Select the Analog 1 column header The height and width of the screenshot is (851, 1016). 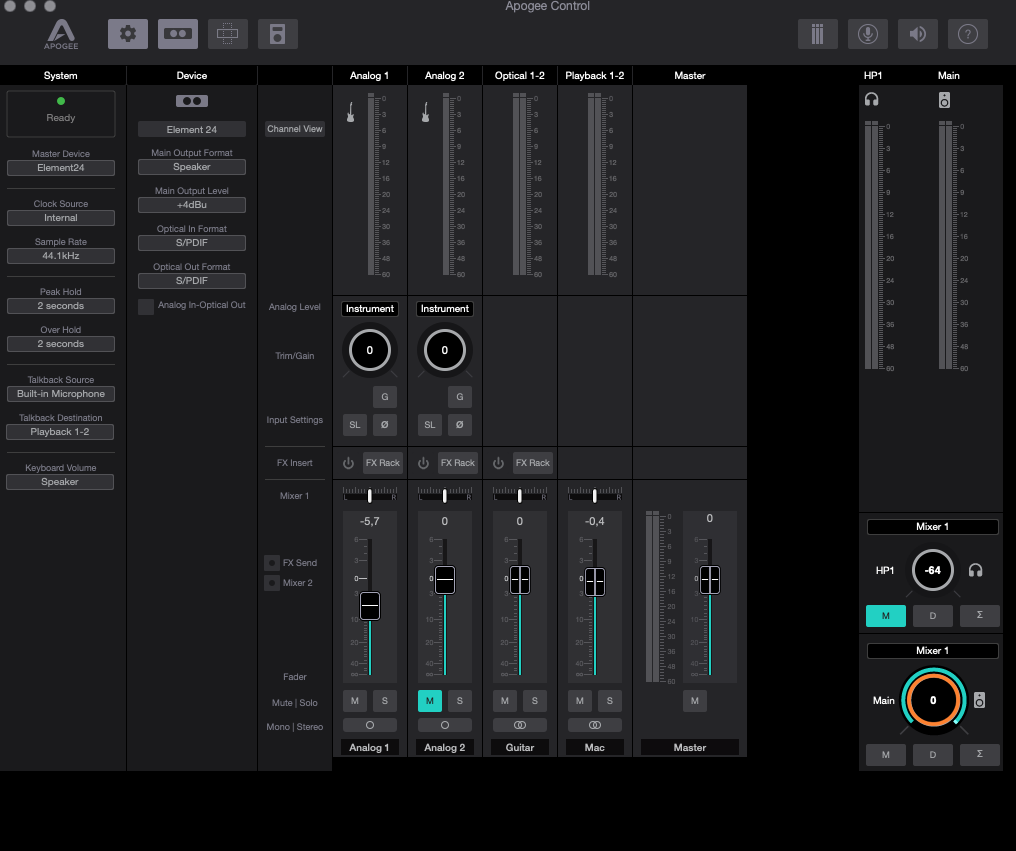(369, 75)
